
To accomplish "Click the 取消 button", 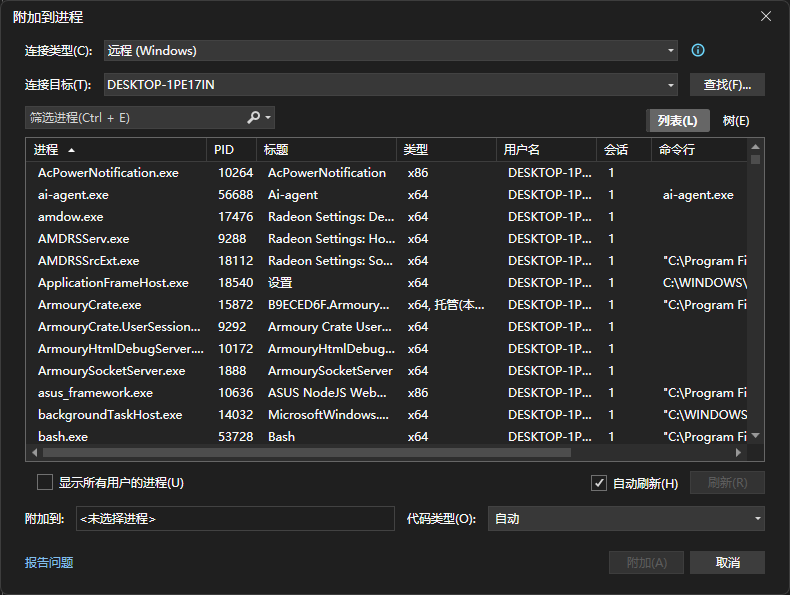I will click(x=727, y=563).
